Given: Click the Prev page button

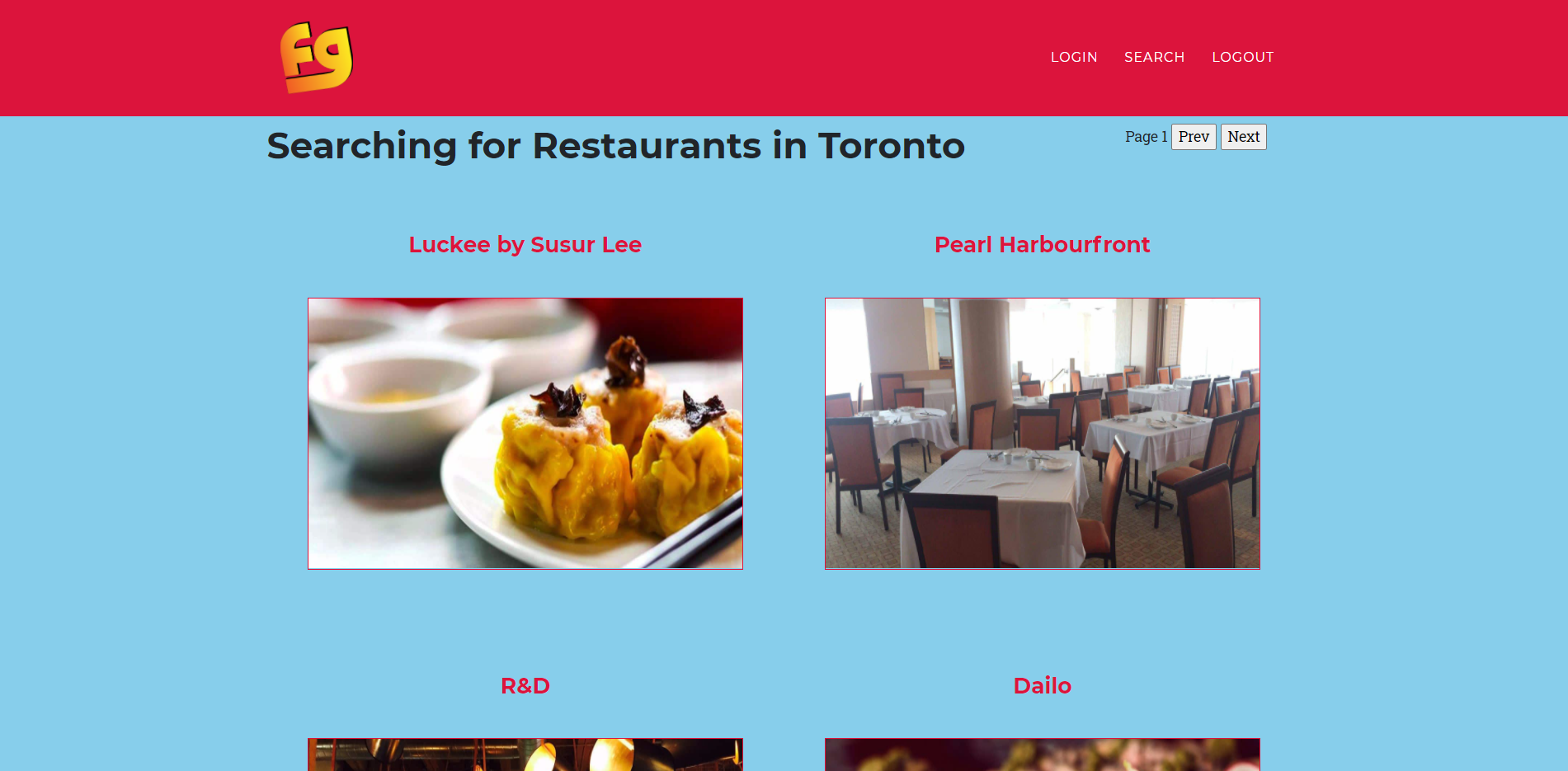Looking at the screenshot, I should pos(1194,137).
